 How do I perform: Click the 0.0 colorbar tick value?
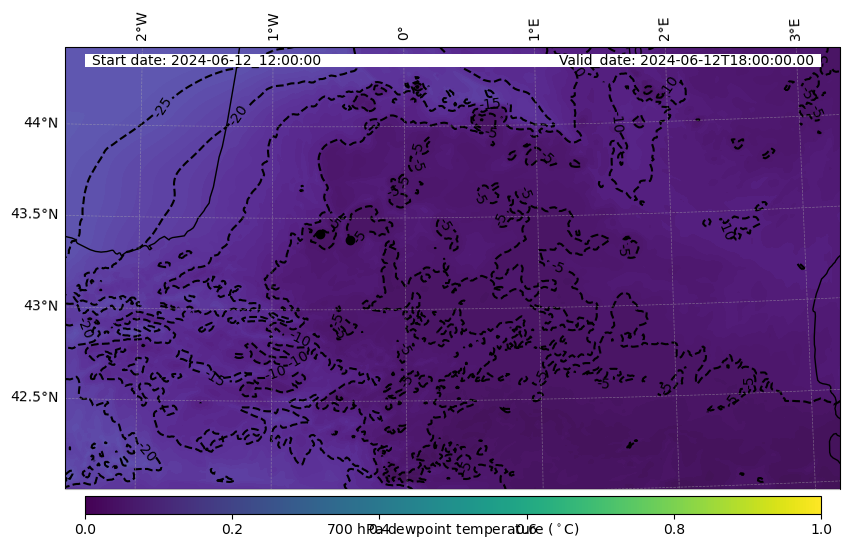point(85,529)
